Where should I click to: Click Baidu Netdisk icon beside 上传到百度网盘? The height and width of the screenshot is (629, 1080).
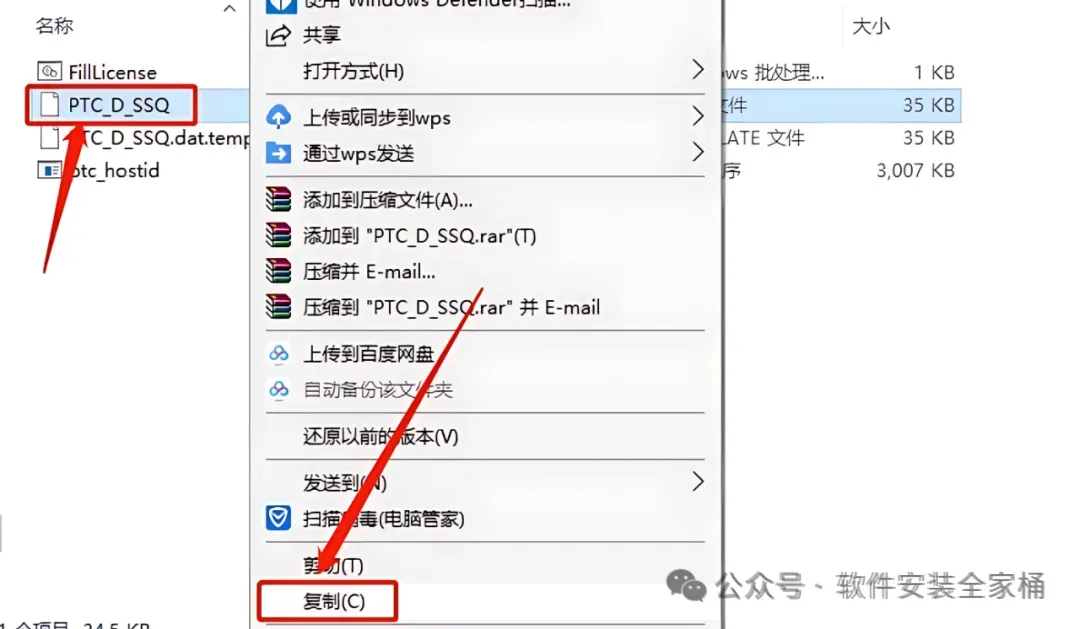tap(278, 354)
